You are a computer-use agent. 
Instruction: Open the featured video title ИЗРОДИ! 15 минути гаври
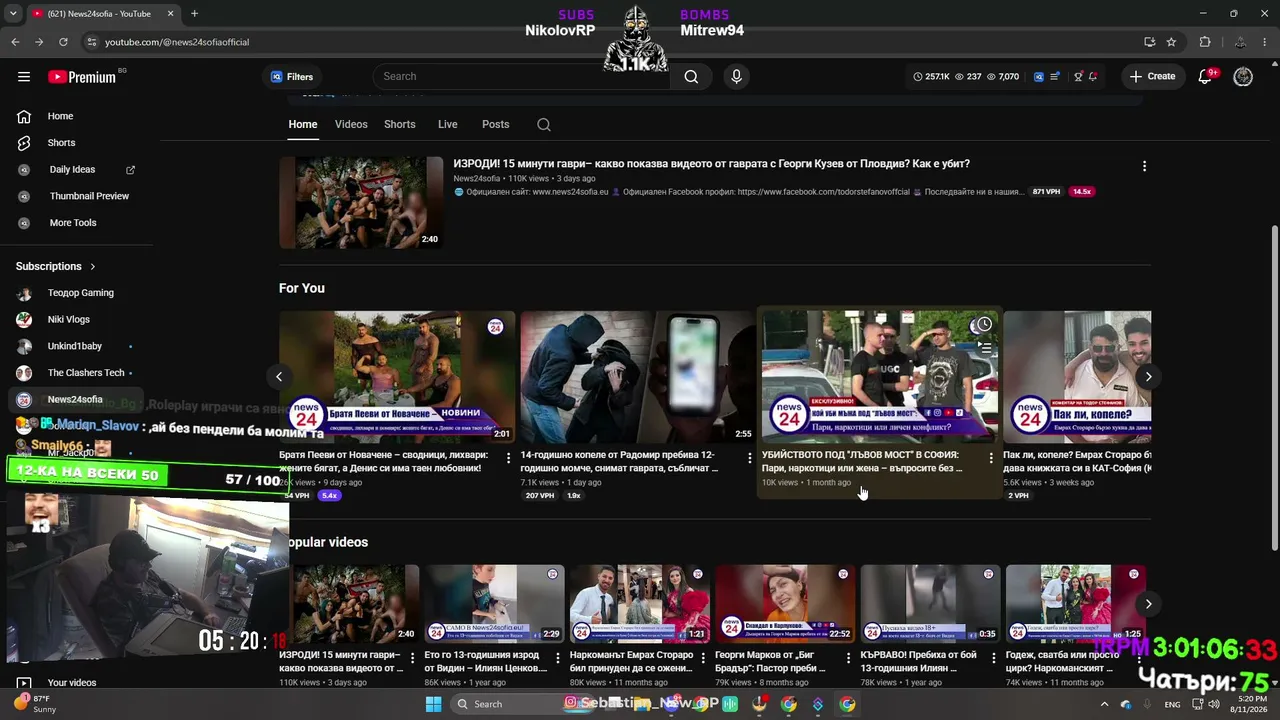711,164
